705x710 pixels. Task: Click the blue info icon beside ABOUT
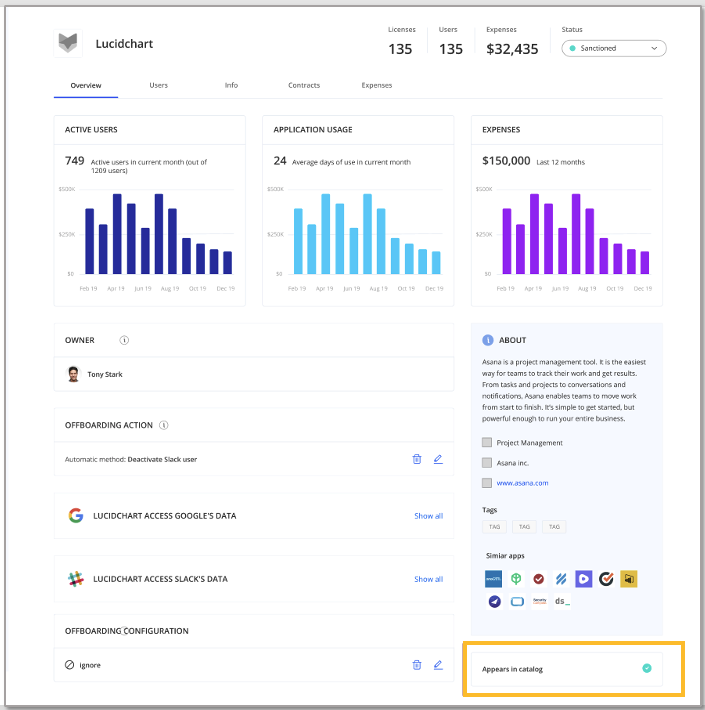pos(488,340)
